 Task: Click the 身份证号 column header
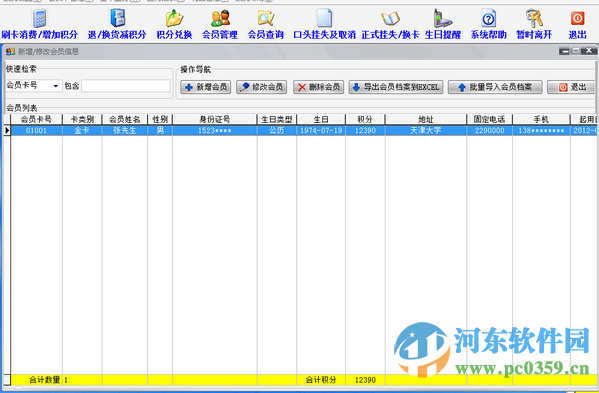(x=215, y=119)
